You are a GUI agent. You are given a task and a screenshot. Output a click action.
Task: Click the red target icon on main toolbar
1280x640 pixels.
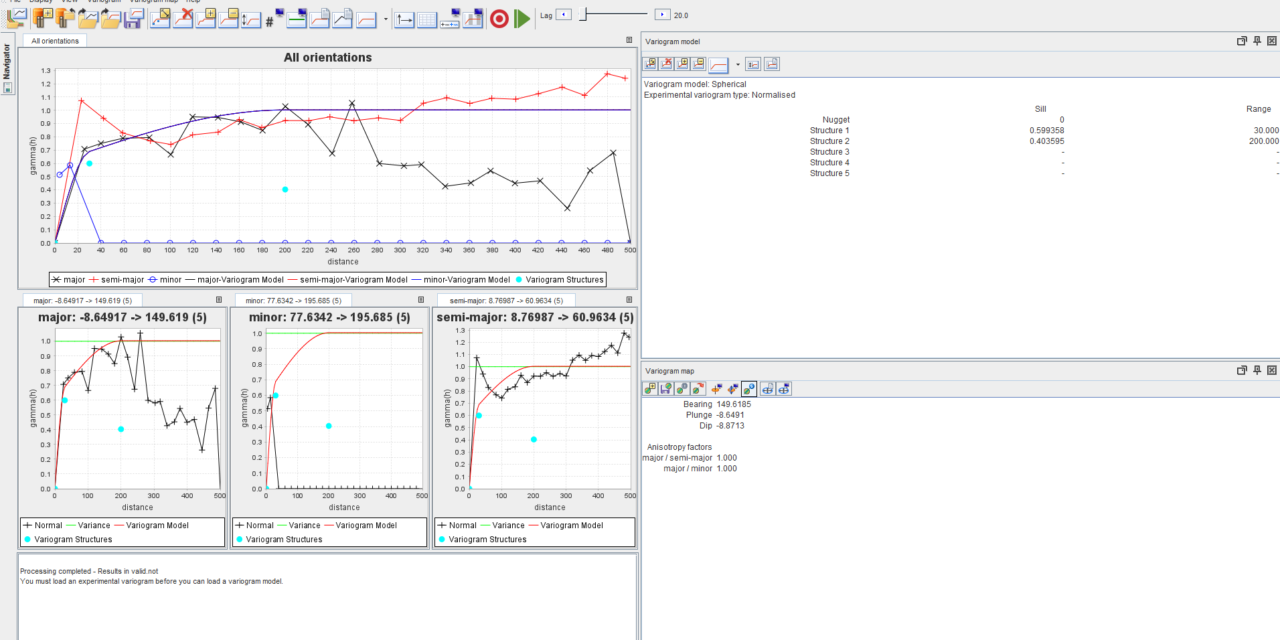pos(498,18)
